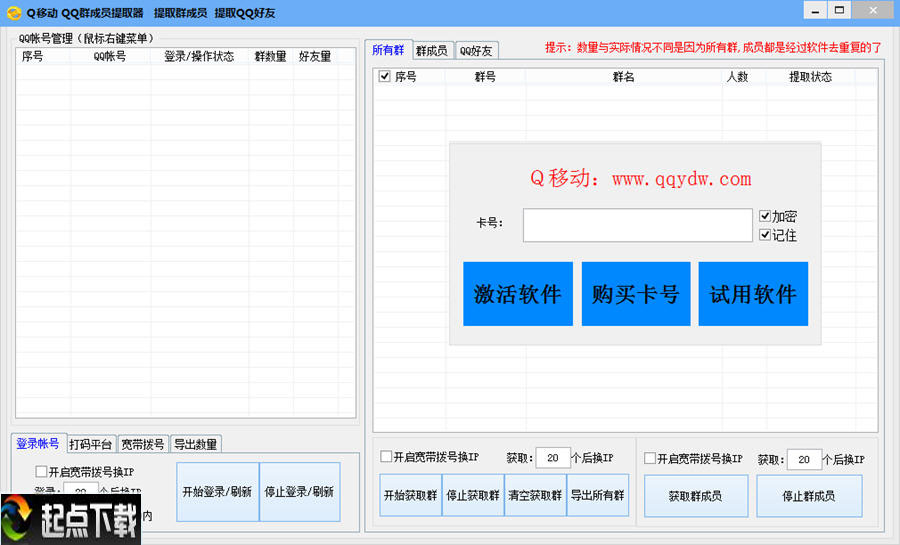The height and width of the screenshot is (545, 900).
Task: Click the www.qqydw.com website text
Action: click(x=681, y=179)
